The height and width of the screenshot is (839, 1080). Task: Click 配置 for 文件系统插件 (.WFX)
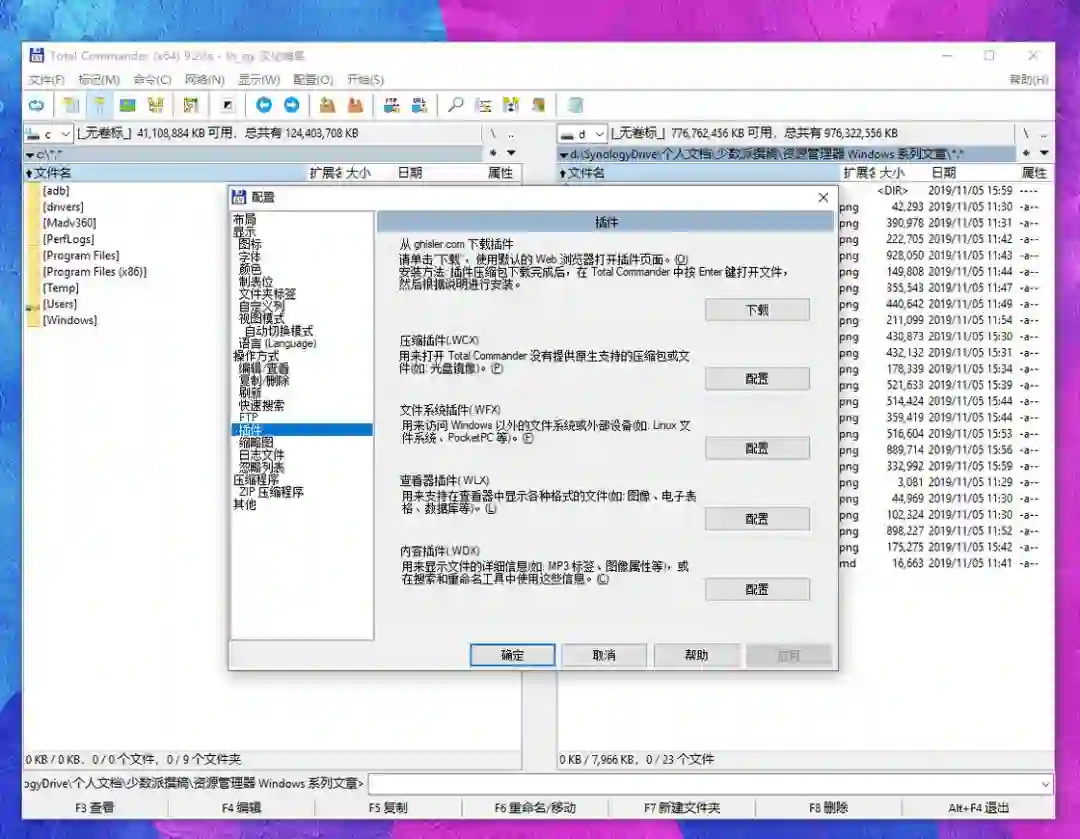(x=757, y=448)
